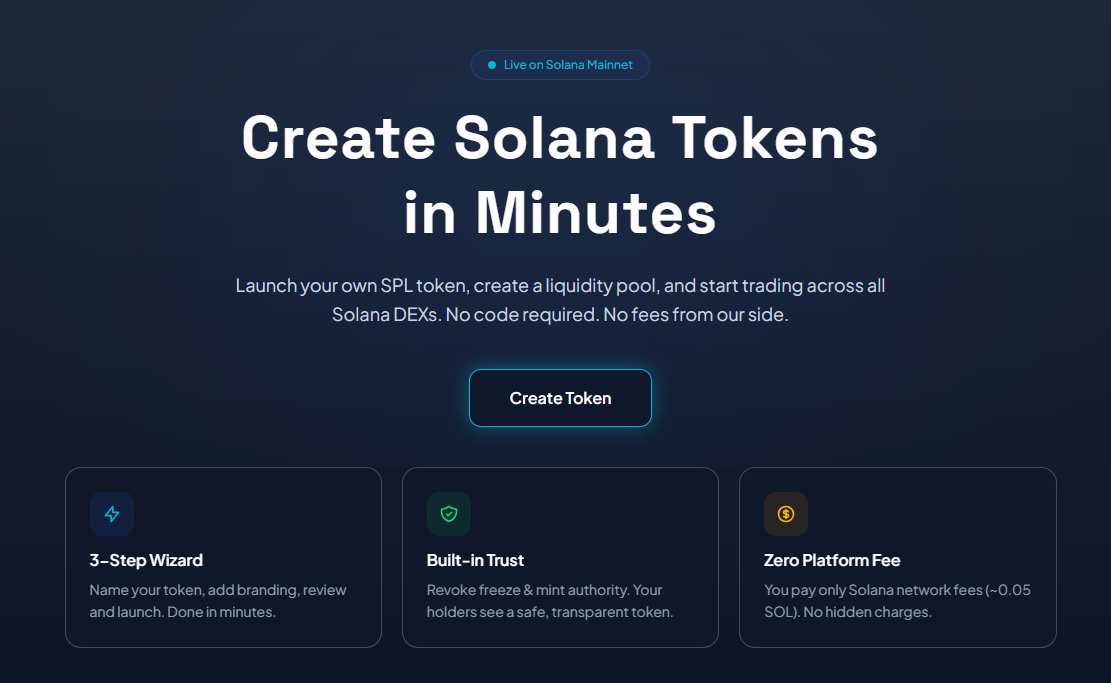Screen dimensions: 1111x683
Task: Click the 3-Step Wizard description text
Action: pos(217,600)
